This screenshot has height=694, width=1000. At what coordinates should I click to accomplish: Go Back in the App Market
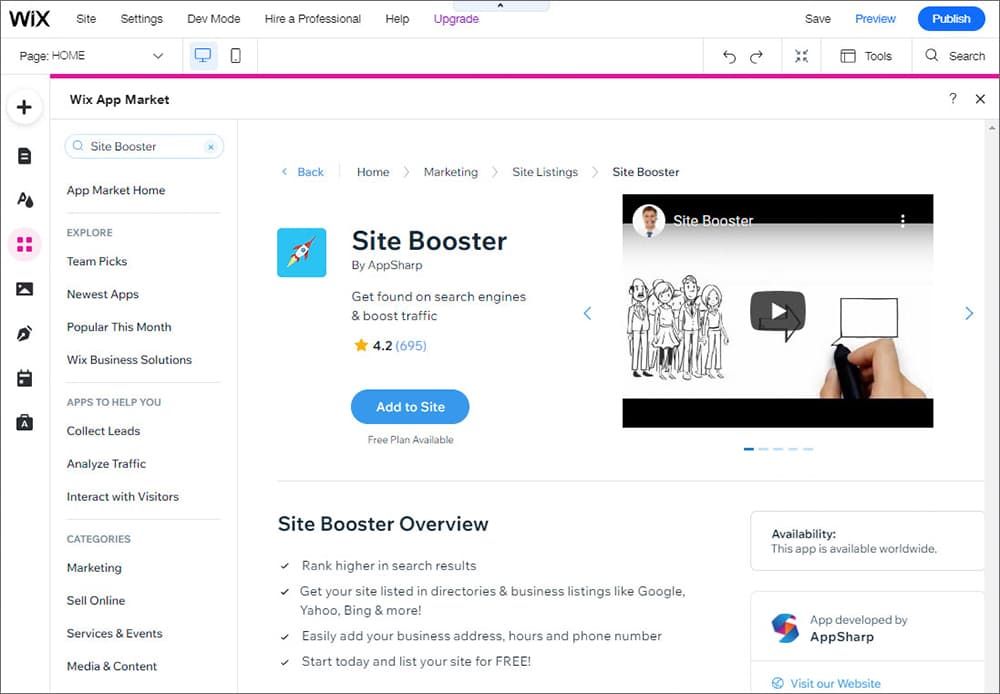tap(303, 172)
